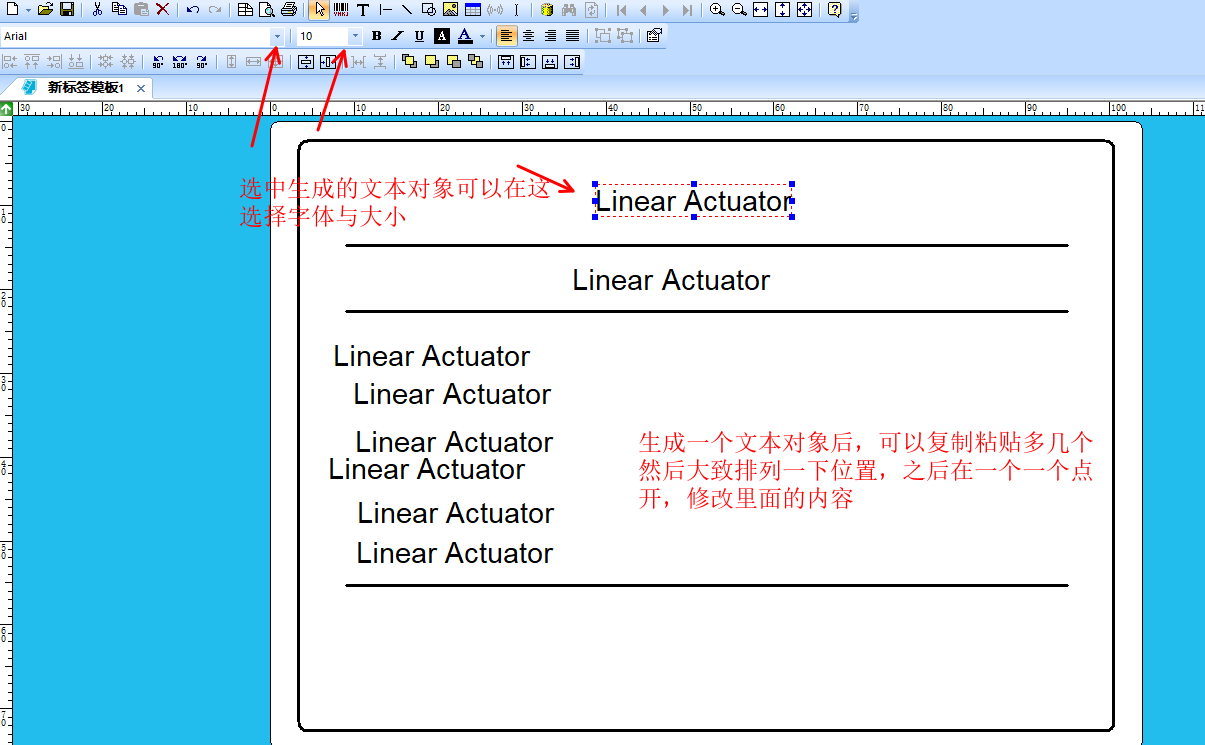Open the properties icon in the format bar
The image size is (1205, 745).
click(x=654, y=36)
